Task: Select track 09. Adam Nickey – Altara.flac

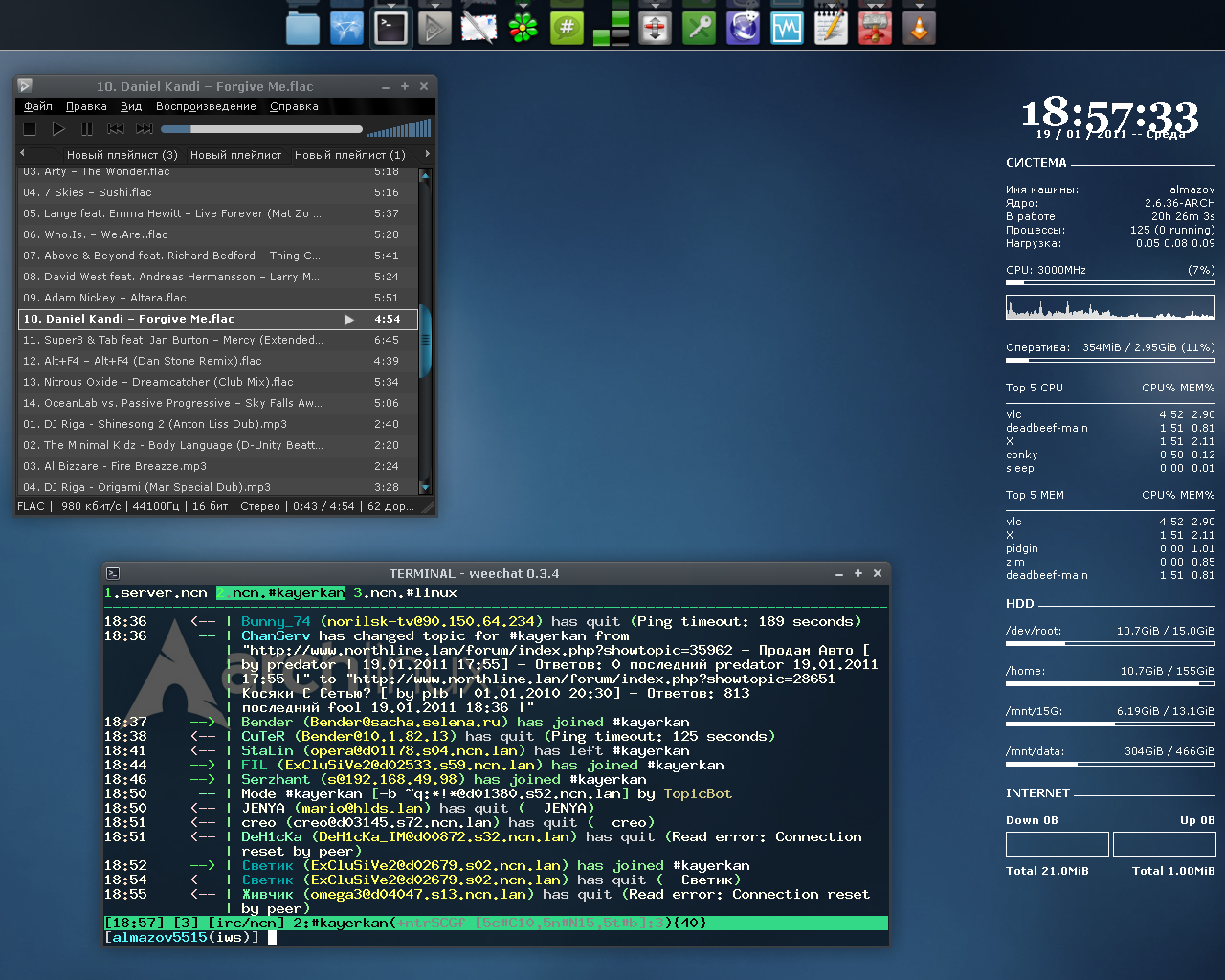Action: 218,298
